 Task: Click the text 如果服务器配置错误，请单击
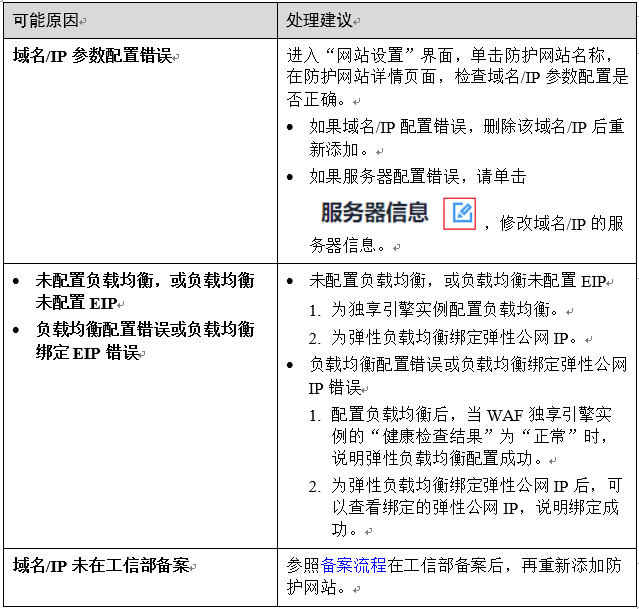click(x=418, y=177)
